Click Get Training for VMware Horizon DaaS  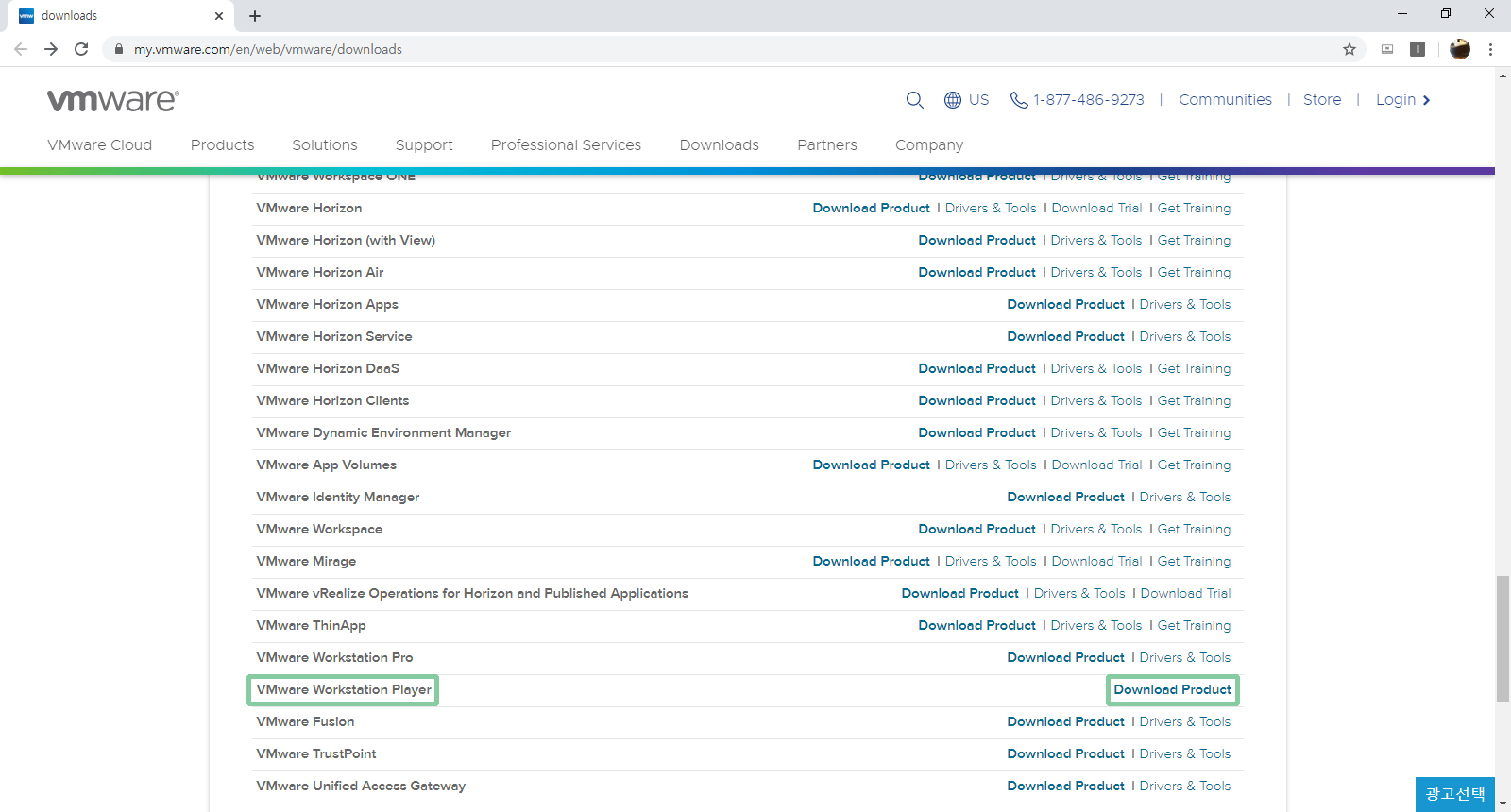click(1195, 368)
